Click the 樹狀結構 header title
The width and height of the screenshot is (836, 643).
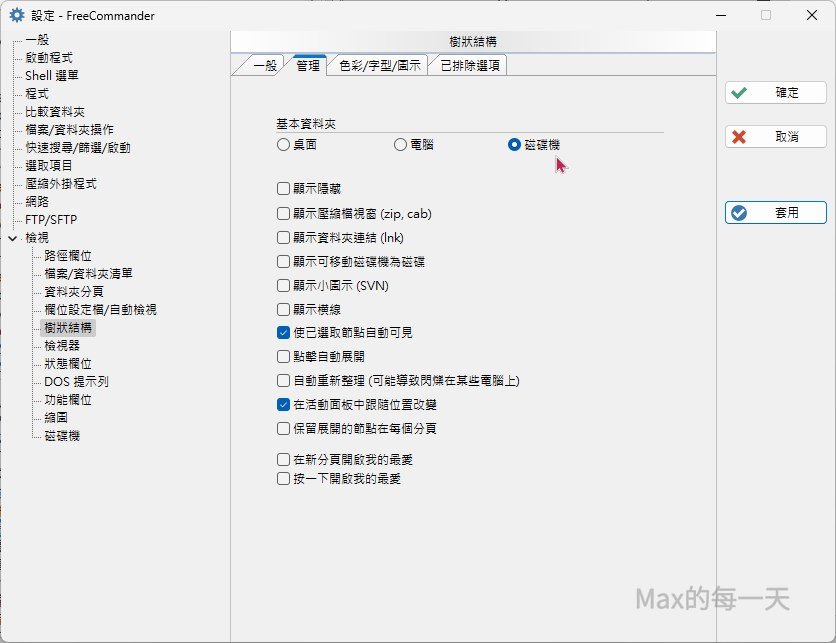click(473, 42)
